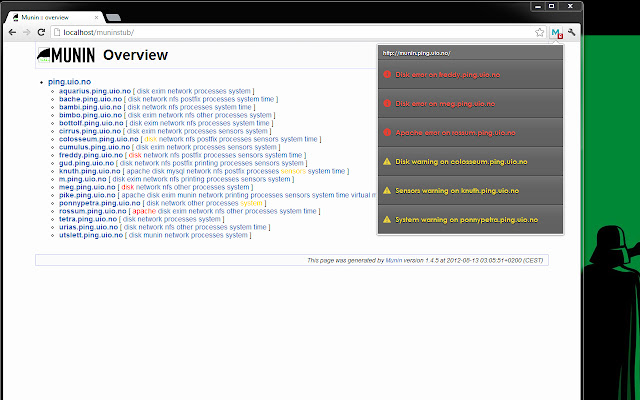Click red disk link on freddy row
Image resolution: width=640 pixels, height=400 pixels.
point(135,155)
